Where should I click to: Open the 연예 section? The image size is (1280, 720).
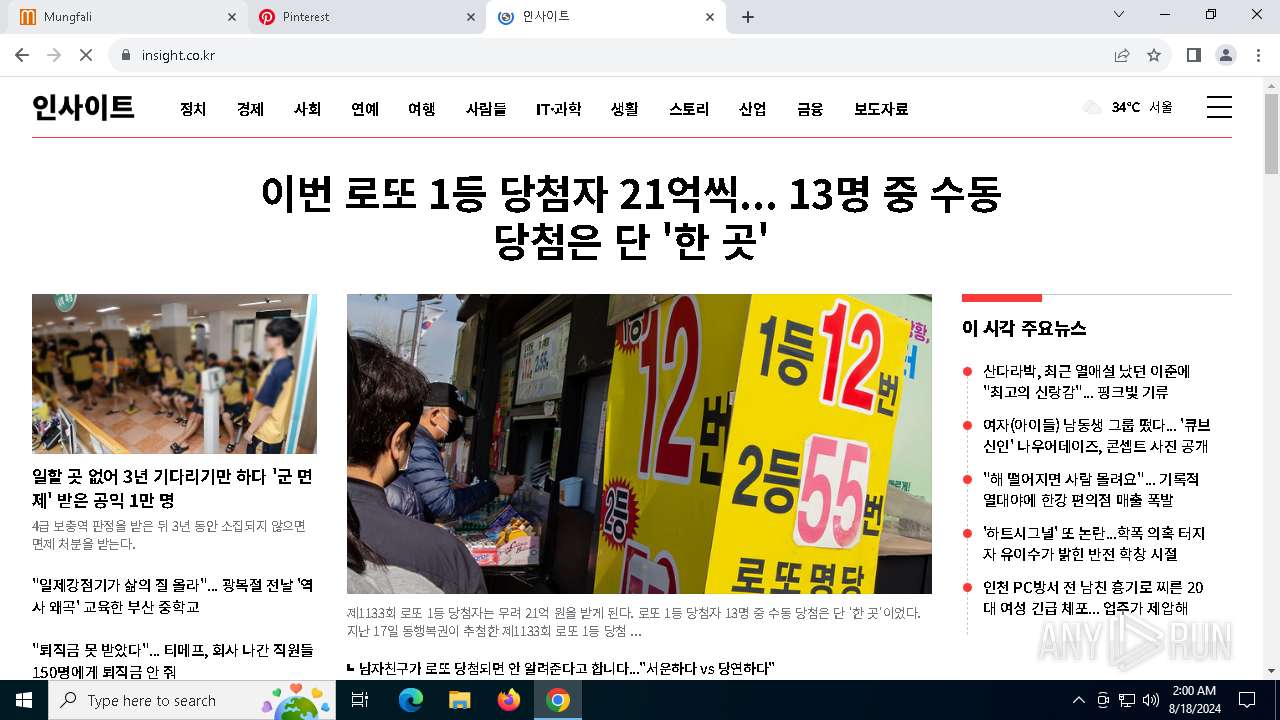click(x=365, y=109)
